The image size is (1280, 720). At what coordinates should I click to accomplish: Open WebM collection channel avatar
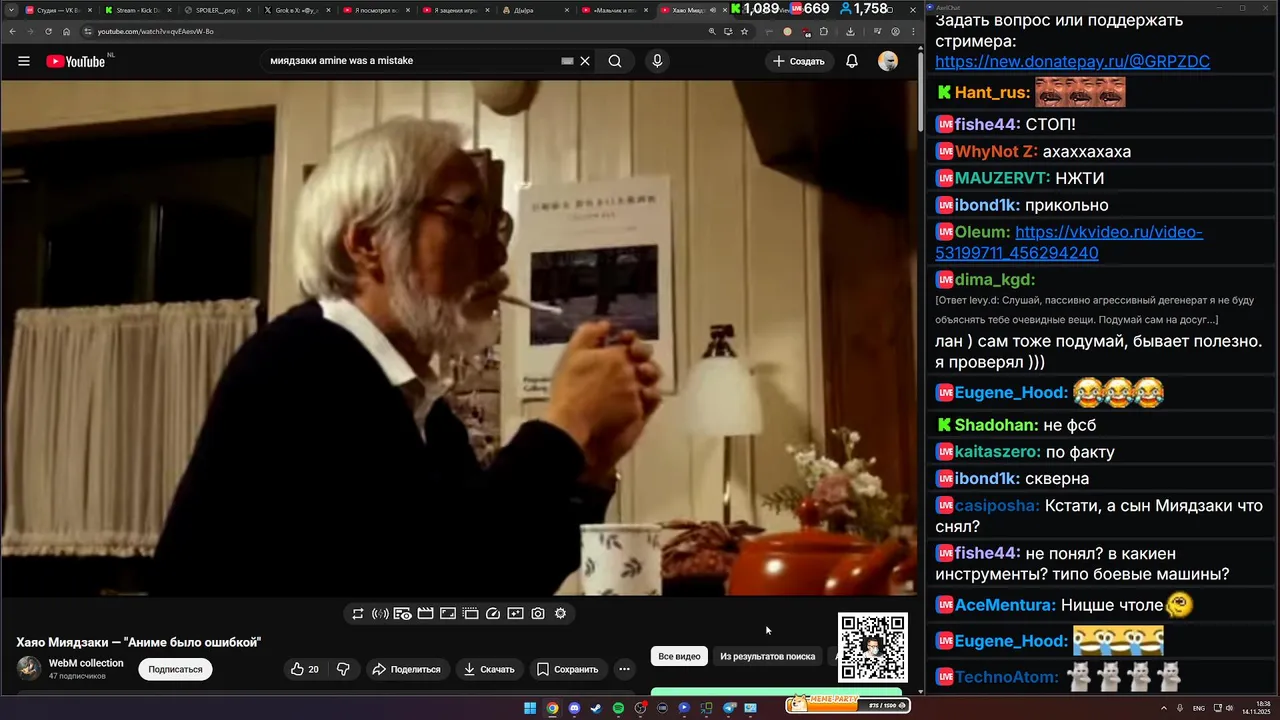point(29,669)
